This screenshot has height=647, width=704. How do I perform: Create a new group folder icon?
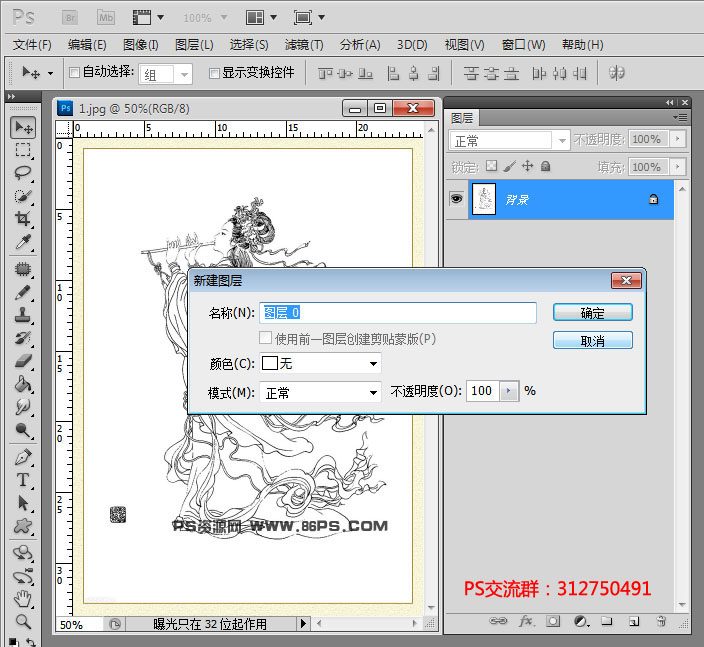coord(607,621)
